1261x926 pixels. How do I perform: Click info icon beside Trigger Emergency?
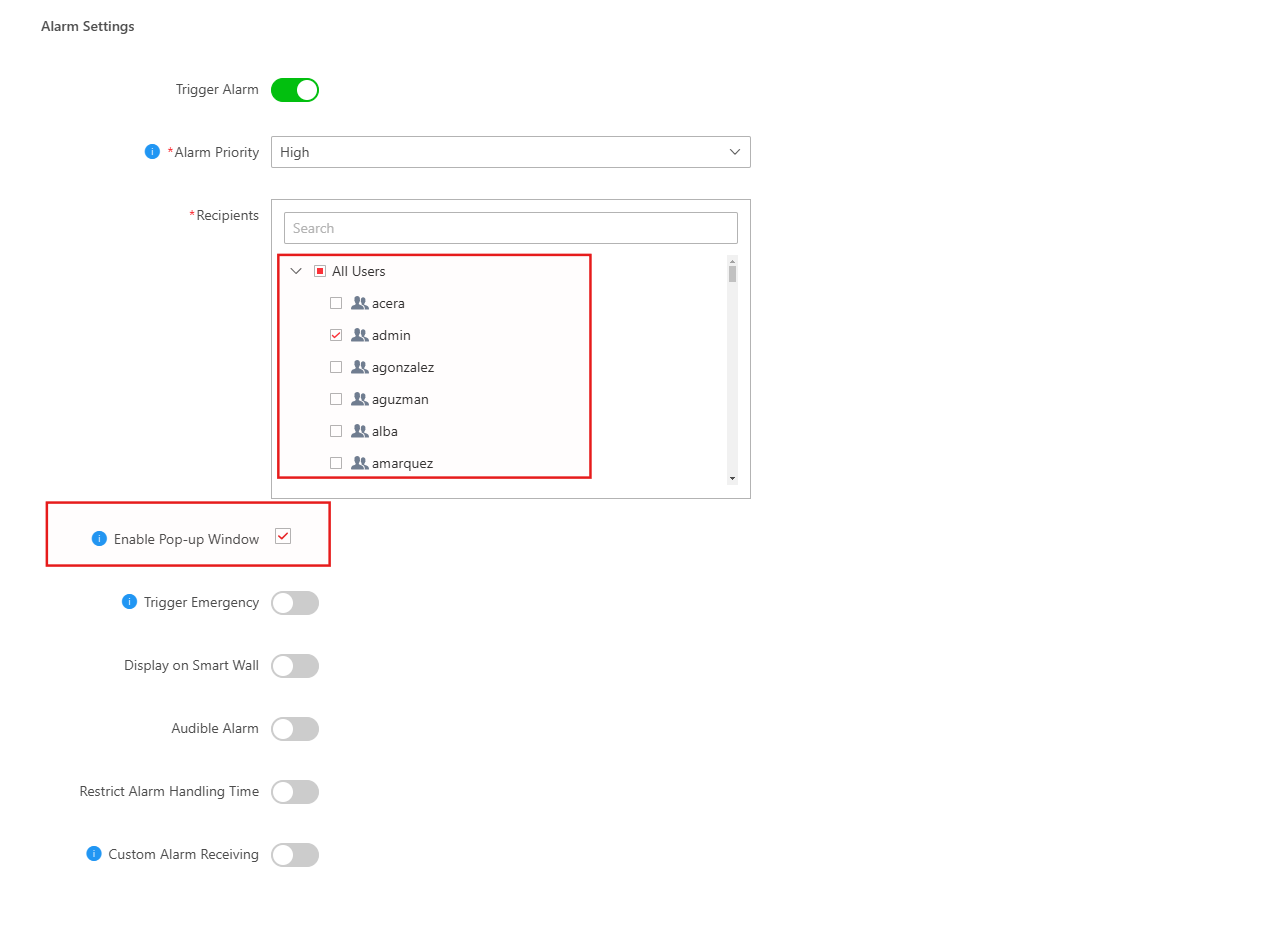click(129, 602)
